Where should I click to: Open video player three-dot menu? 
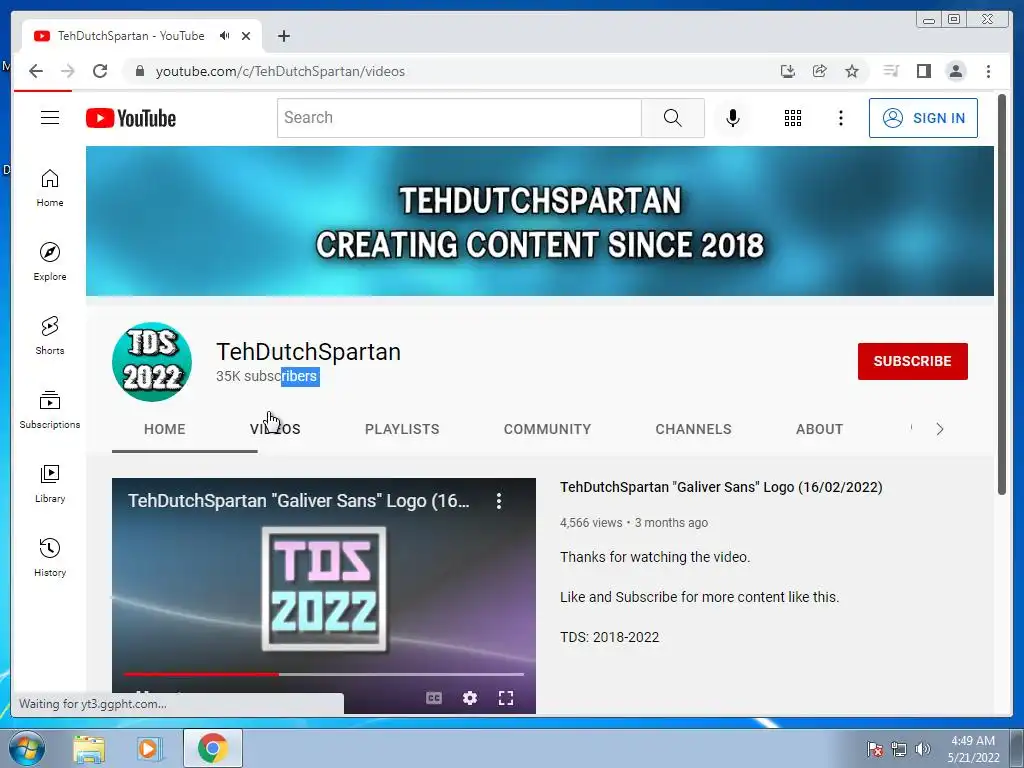tap(499, 501)
